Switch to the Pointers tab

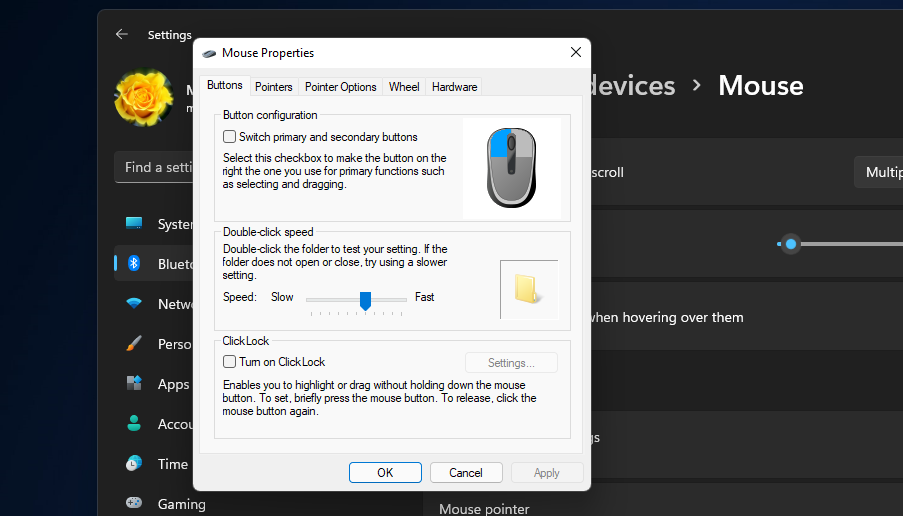coord(274,87)
